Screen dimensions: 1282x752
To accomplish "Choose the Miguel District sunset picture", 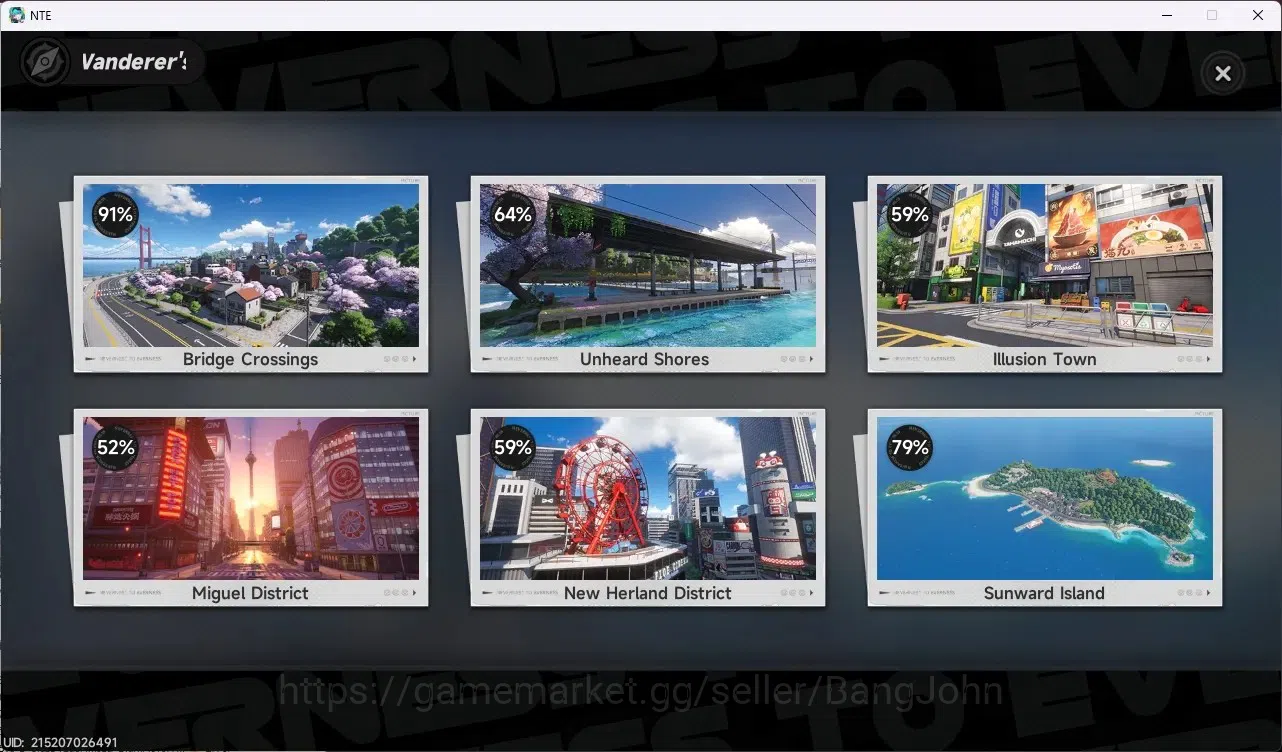I will [251, 498].
